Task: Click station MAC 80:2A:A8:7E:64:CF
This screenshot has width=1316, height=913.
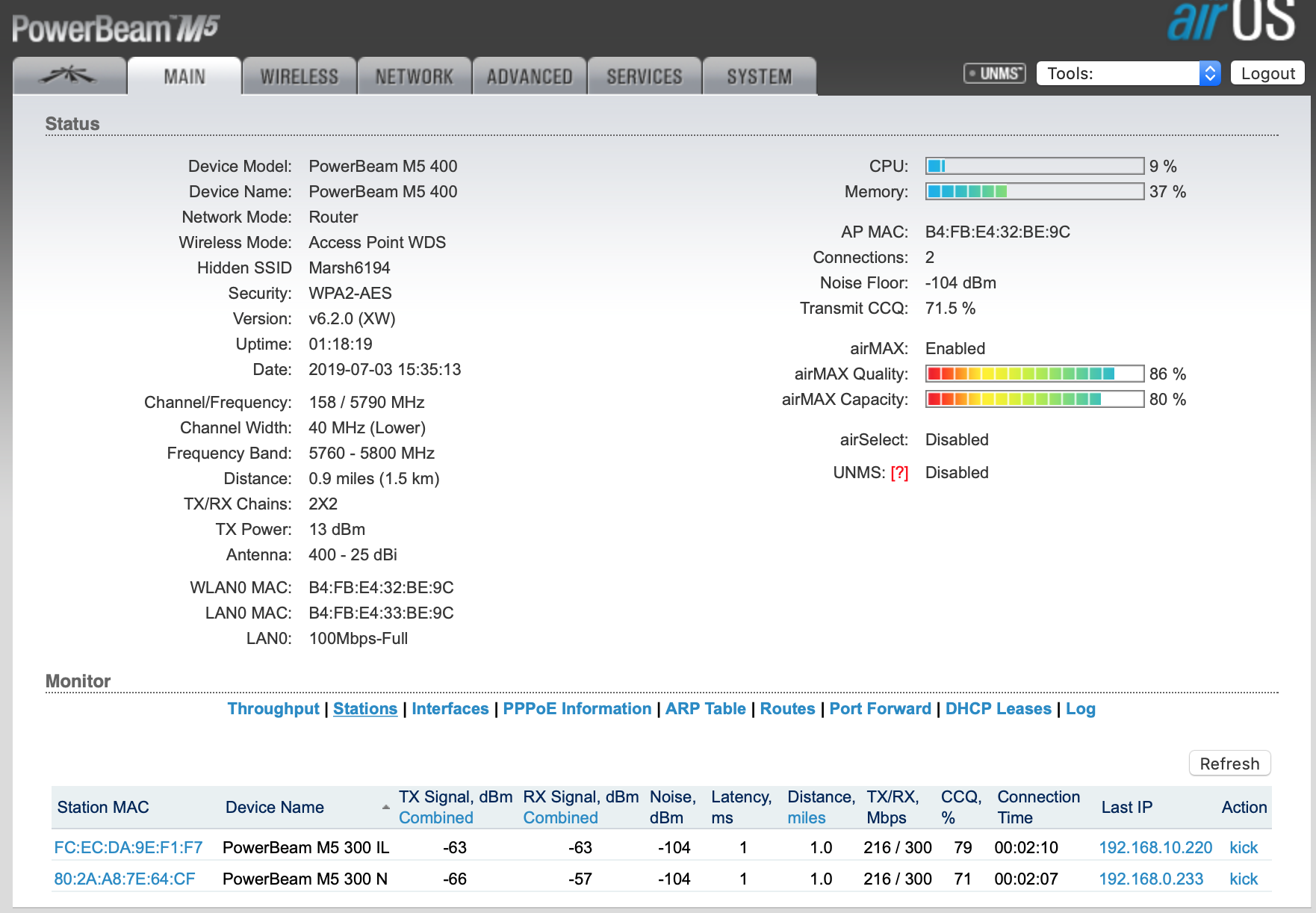Action: click(125, 879)
